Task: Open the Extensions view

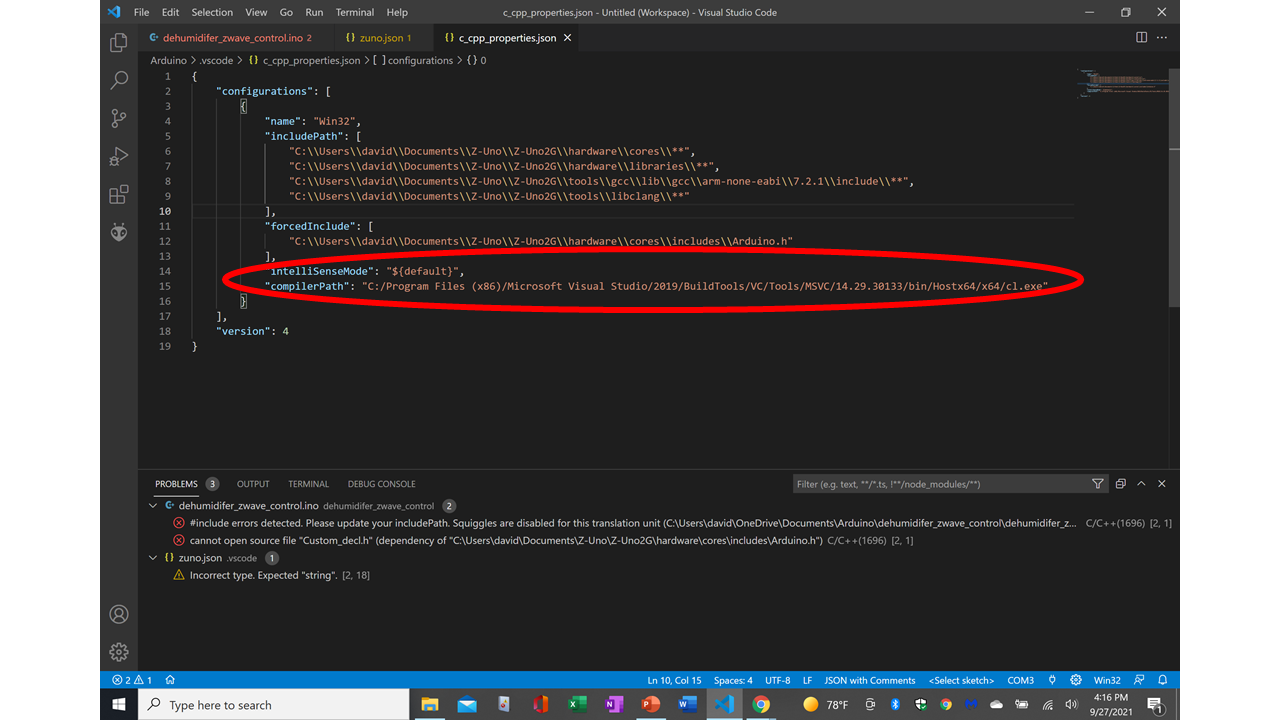Action: tap(119, 194)
